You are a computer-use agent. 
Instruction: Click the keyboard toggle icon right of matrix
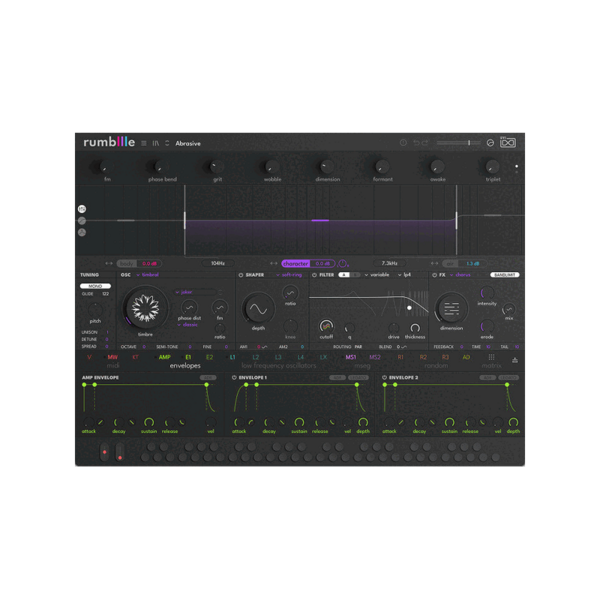(515, 360)
